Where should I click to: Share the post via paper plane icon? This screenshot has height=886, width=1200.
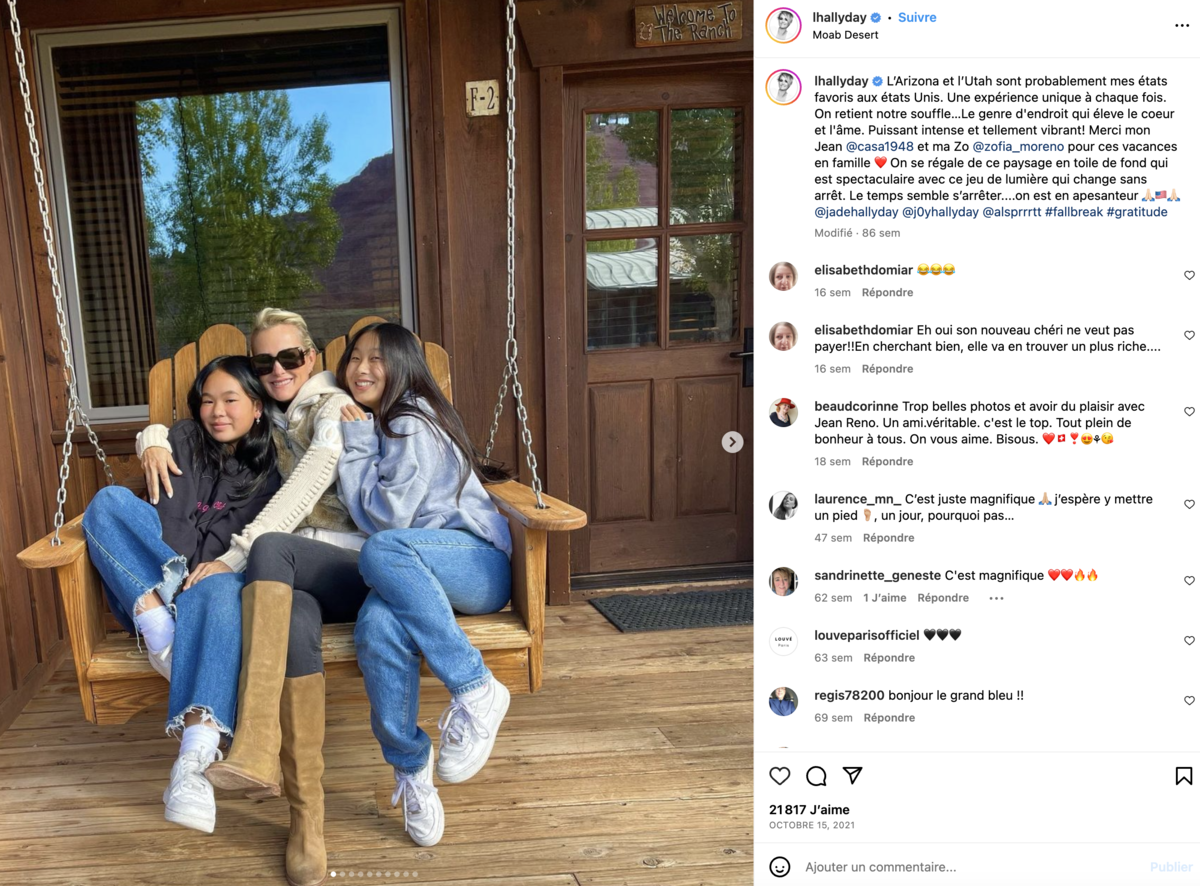tap(852, 776)
